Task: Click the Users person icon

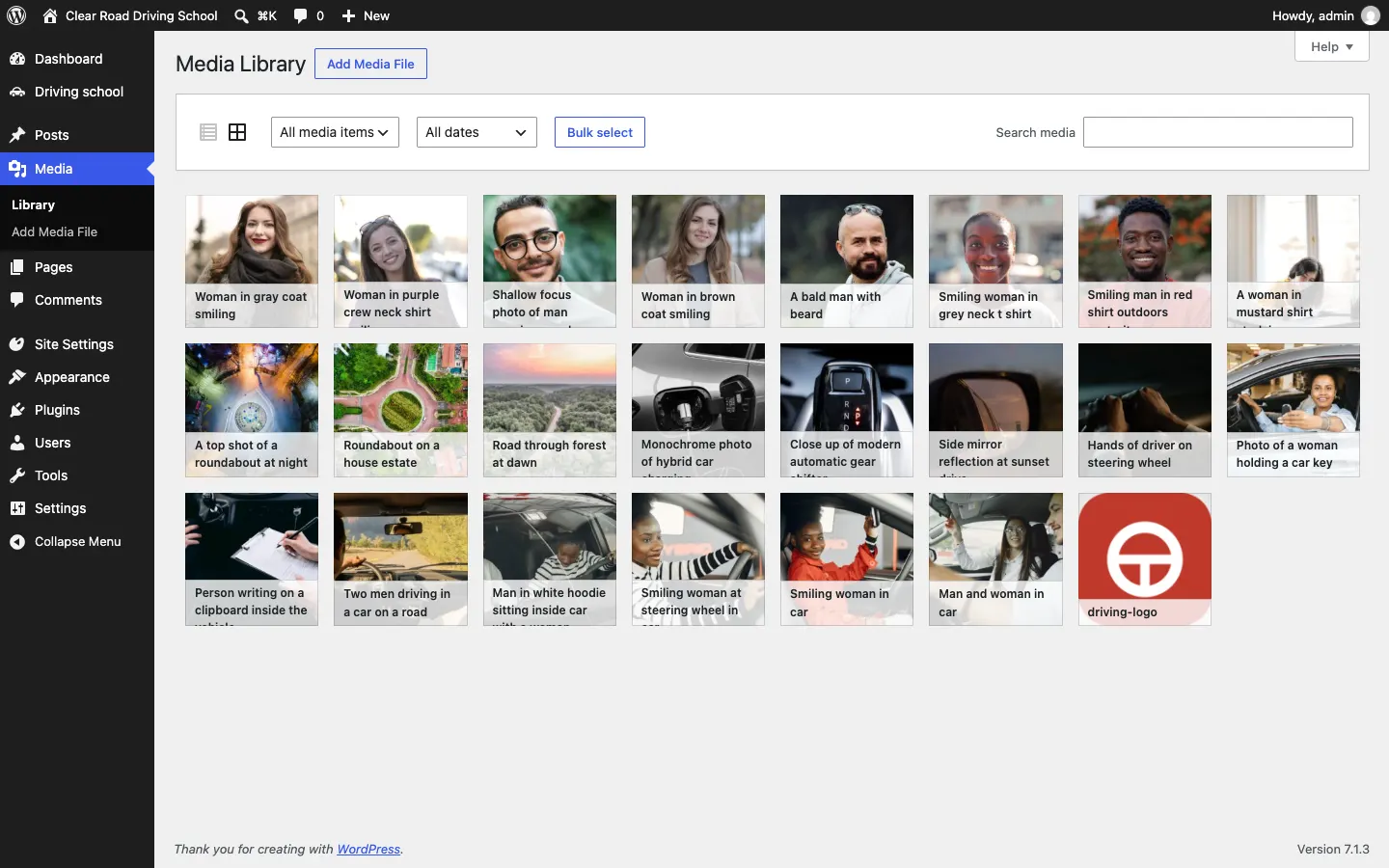Action: tap(17, 443)
